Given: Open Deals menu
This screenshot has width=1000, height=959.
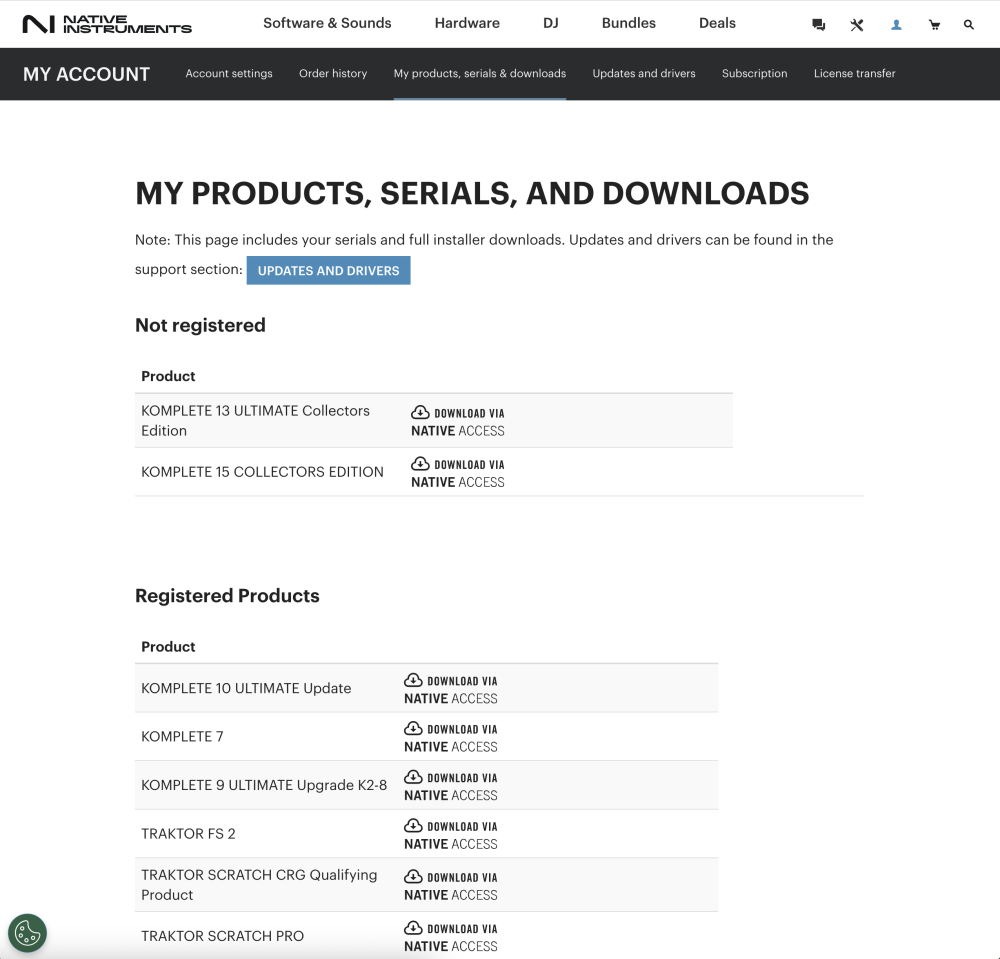Looking at the screenshot, I should click(x=717, y=23).
